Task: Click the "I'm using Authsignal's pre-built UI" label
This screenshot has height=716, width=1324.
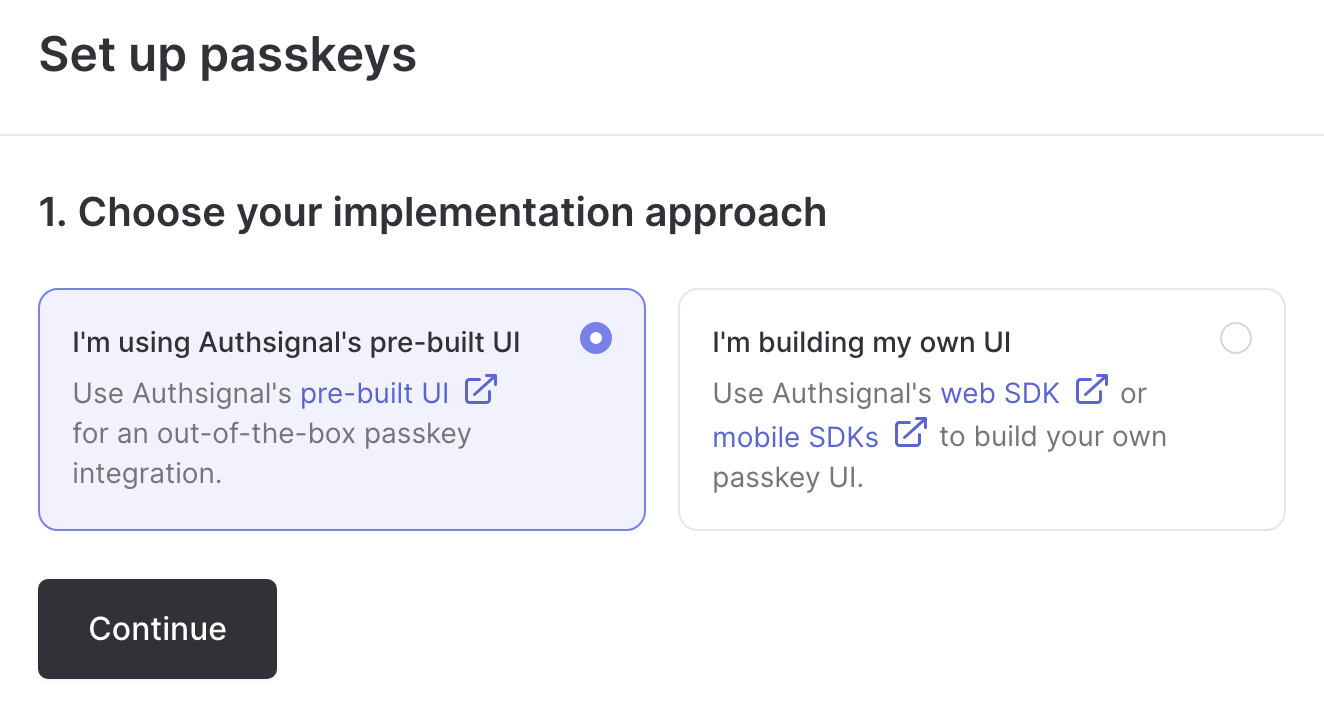Action: click(x=296, y=342)
